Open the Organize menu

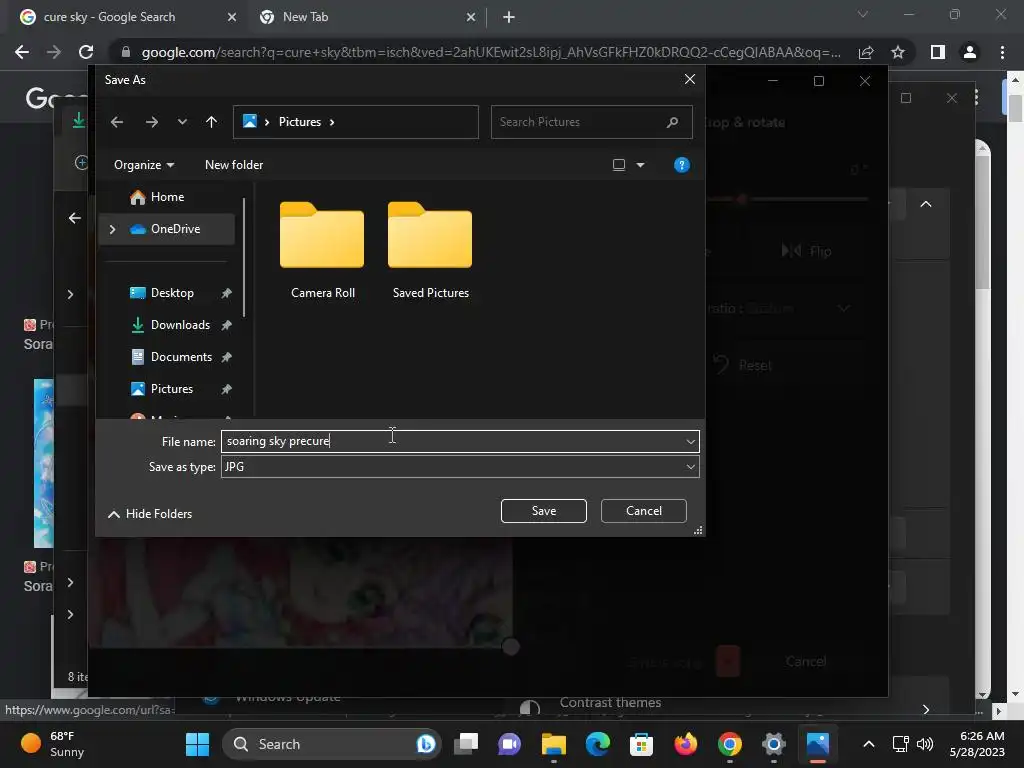pyautogui.click(x=144, y=165)
